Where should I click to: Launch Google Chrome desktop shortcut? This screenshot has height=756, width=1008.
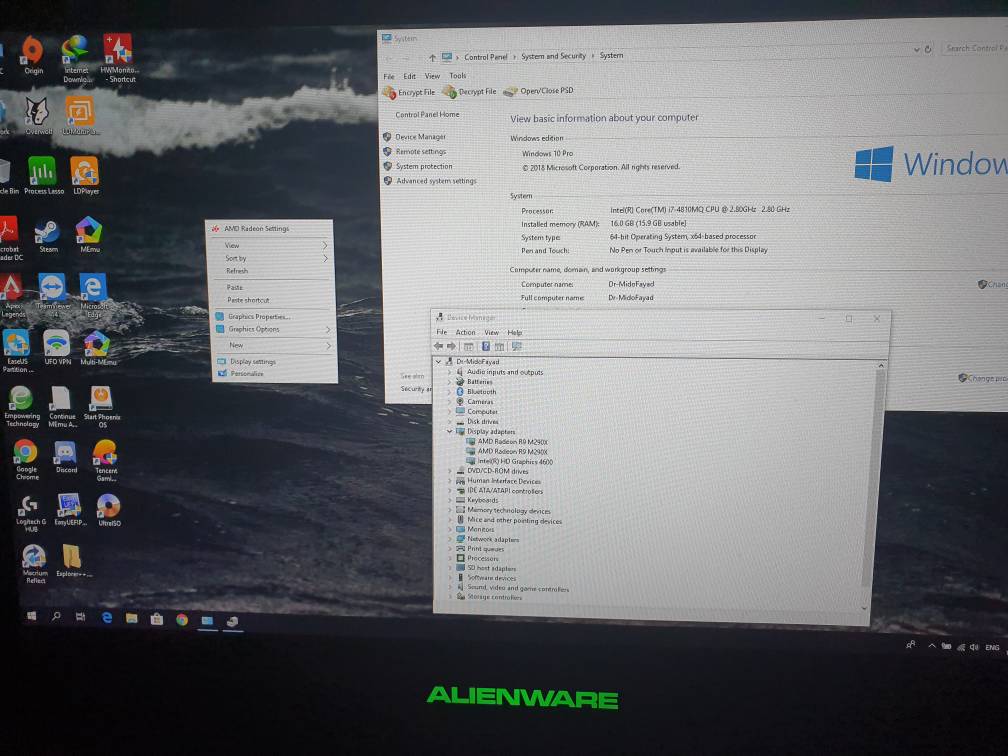pos(26,459)
